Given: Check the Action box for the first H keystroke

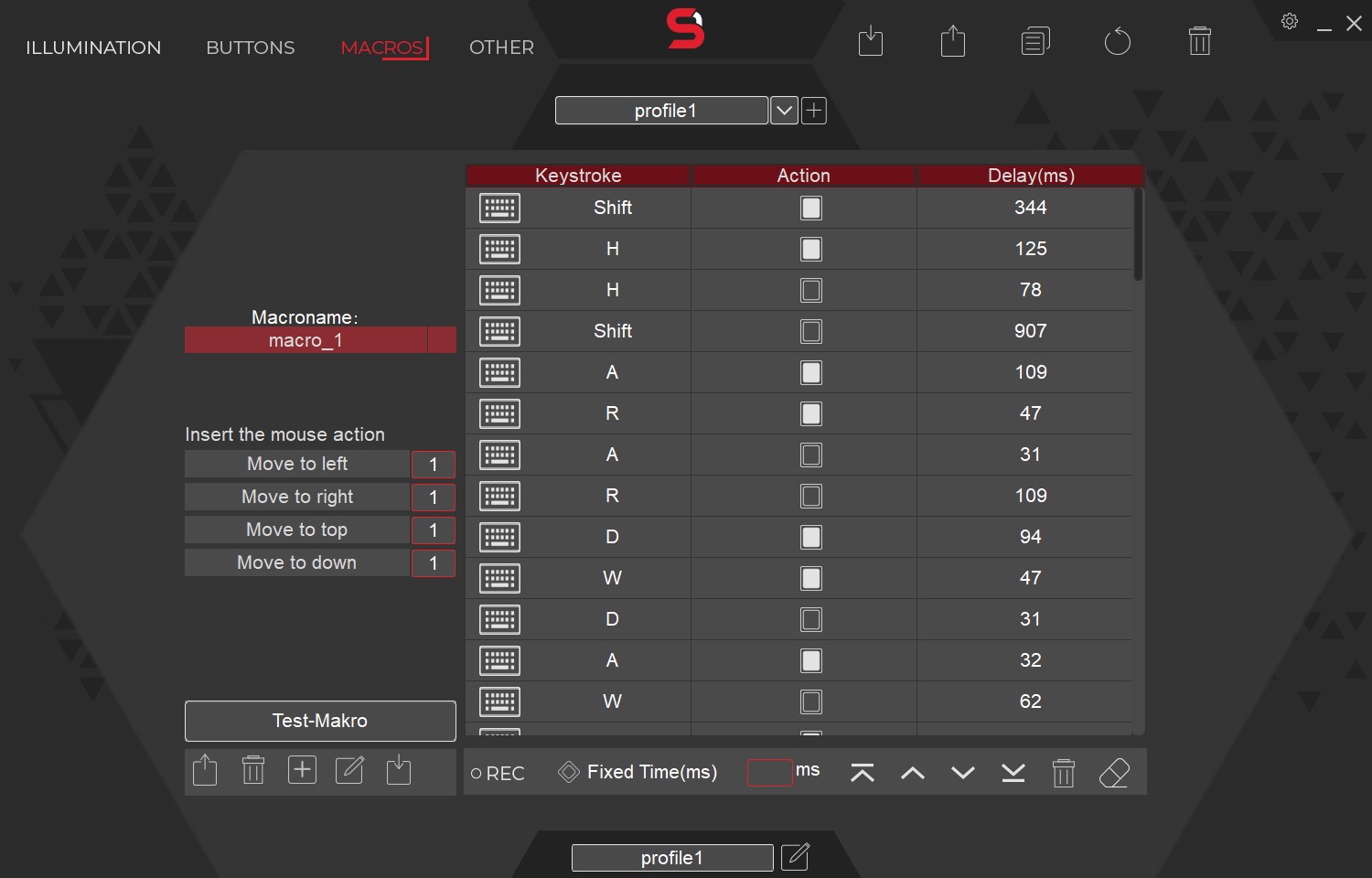Looking at the screenshot, I should 810,248.
